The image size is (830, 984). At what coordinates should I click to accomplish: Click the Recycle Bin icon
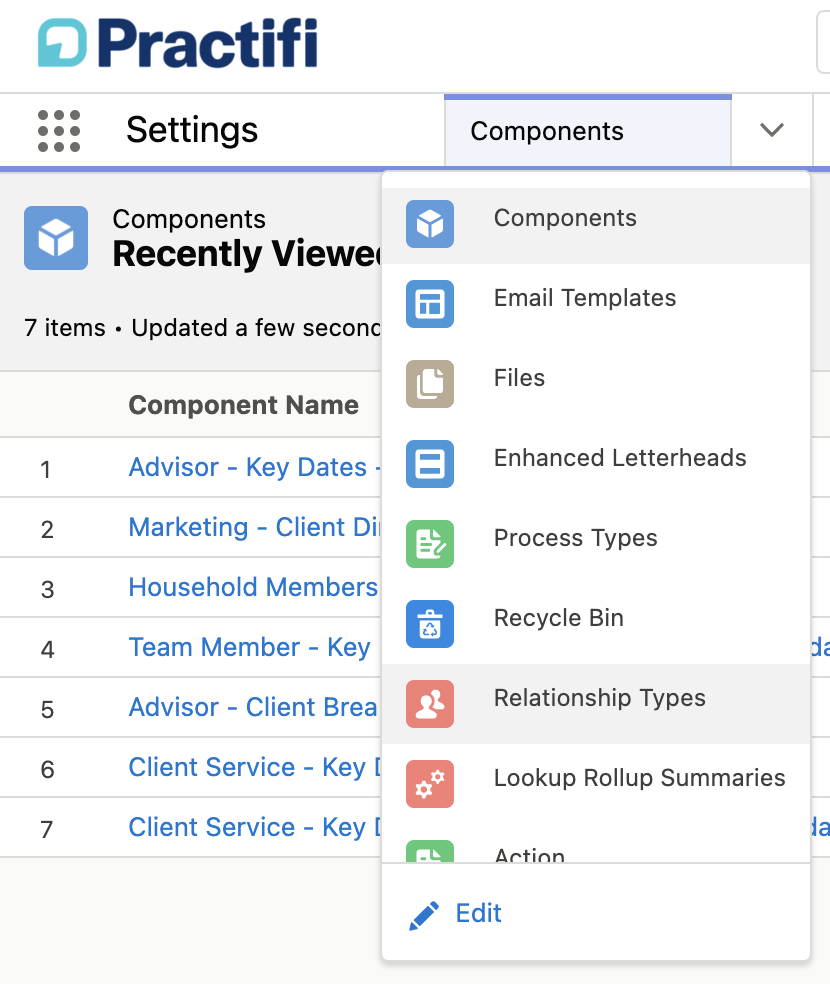430,624
